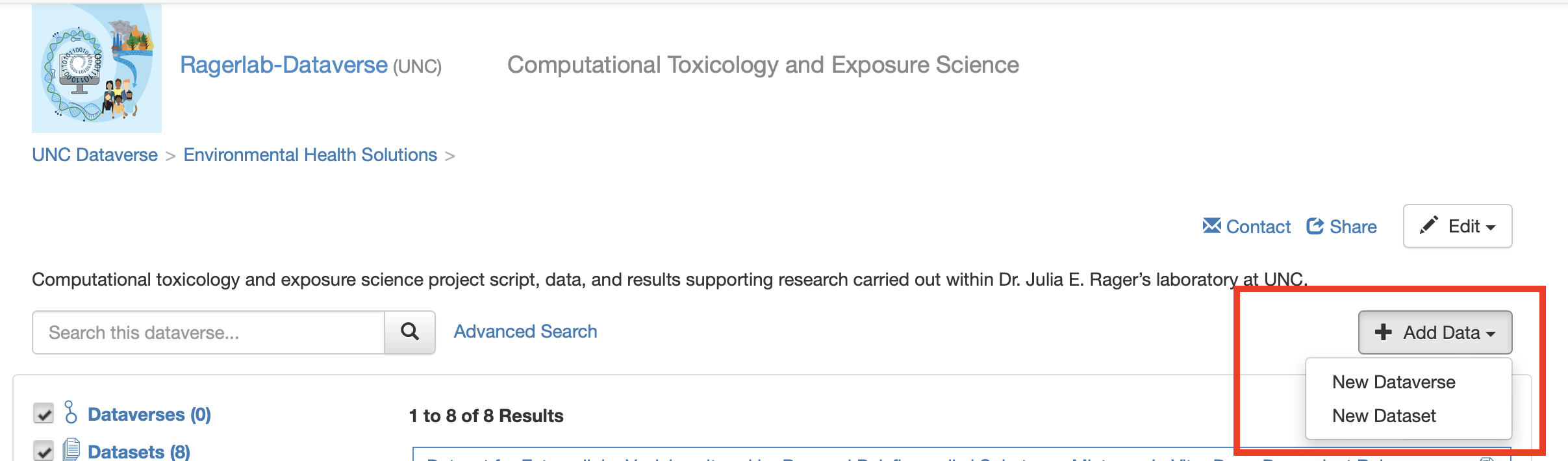
Task: Click the Contact envelope icon
Action: [1211, 226]
